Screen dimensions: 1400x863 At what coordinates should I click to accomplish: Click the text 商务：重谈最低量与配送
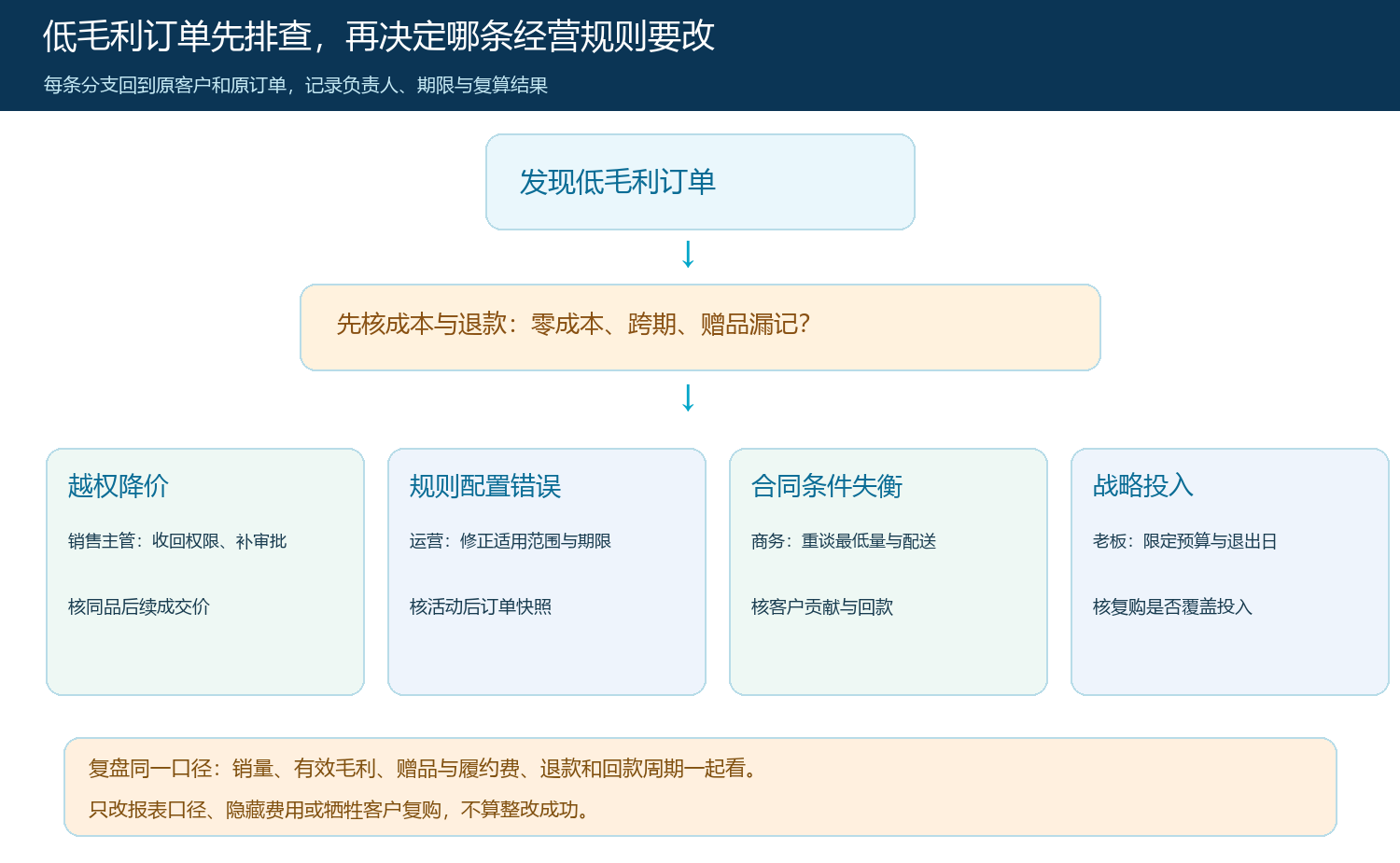pyautogui.click(x=844, y=541)
